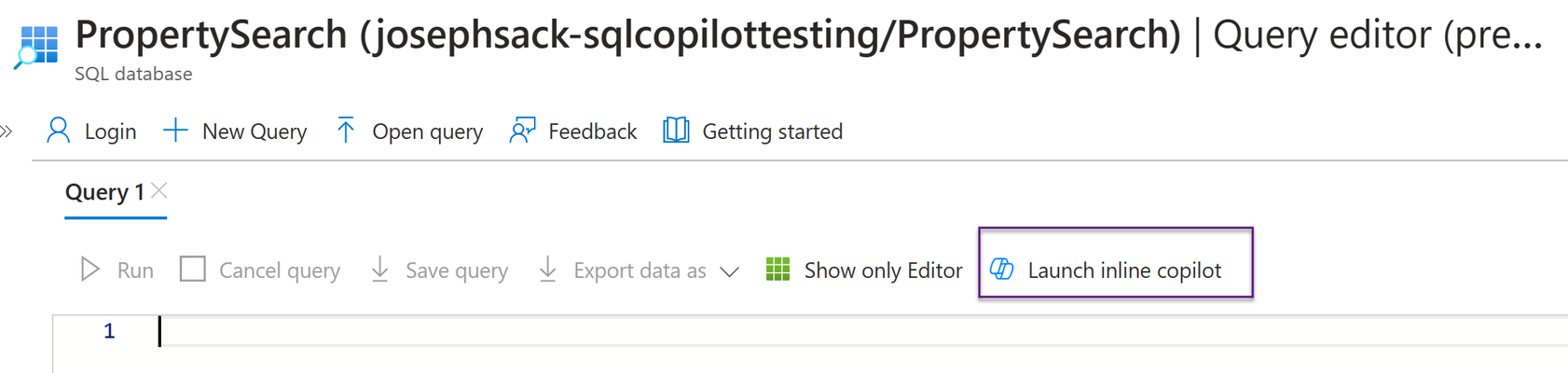Close the Query 1 tab
The width and height of the screenshot is (1568, 373).
159,190
